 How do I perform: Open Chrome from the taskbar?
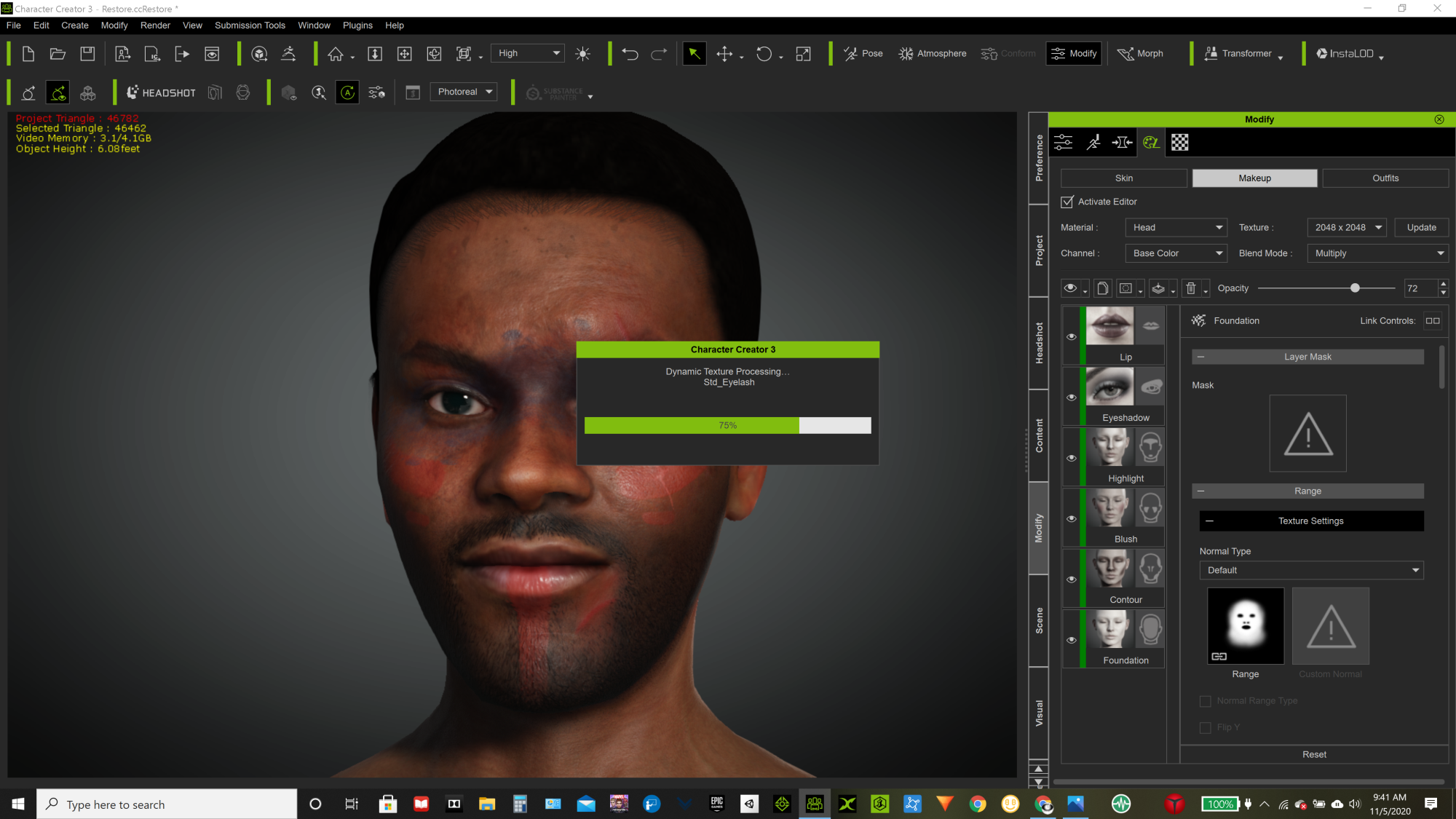pos(978,804)
